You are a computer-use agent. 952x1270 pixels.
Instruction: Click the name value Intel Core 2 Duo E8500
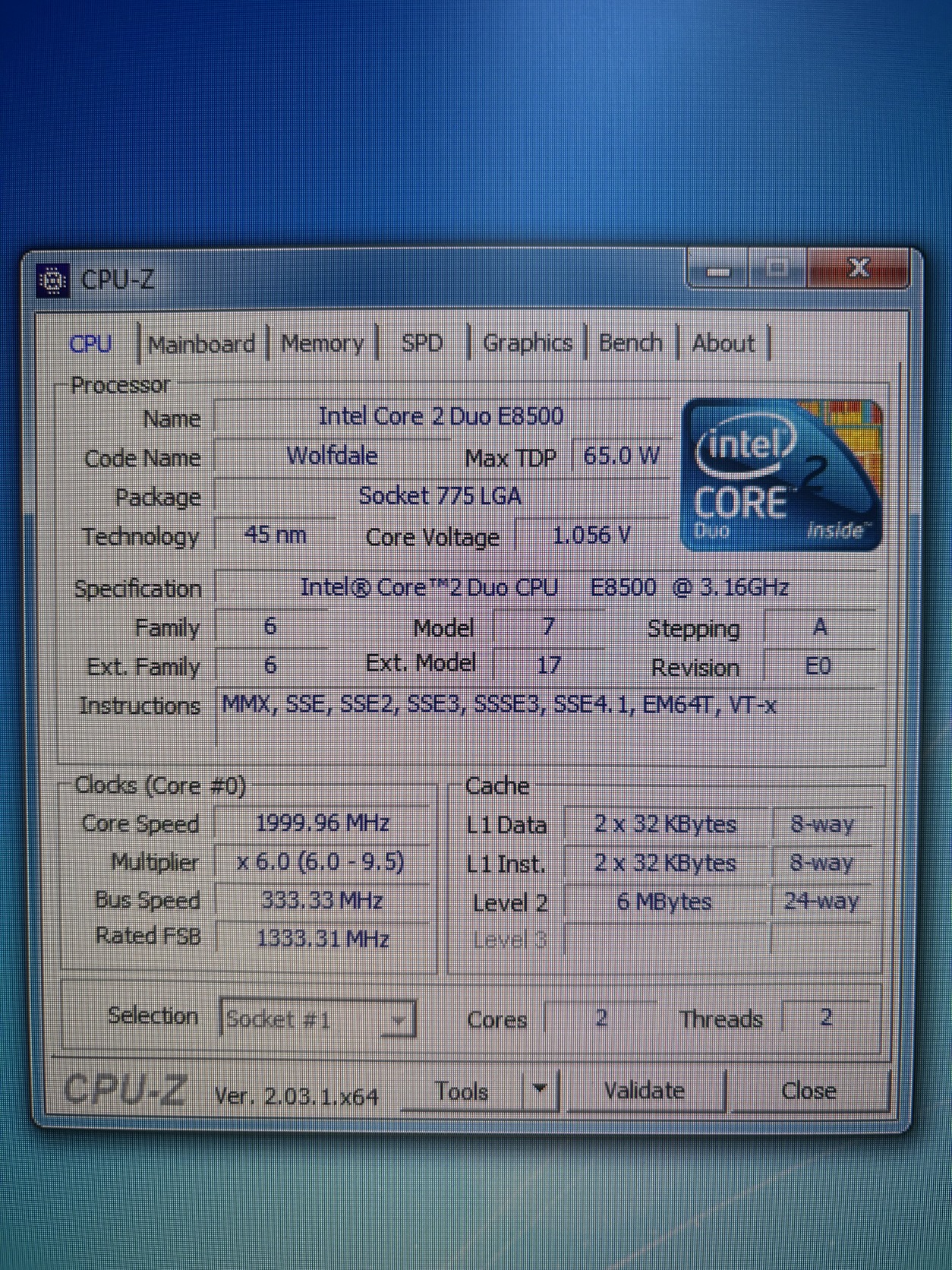(x=441, y=416)
